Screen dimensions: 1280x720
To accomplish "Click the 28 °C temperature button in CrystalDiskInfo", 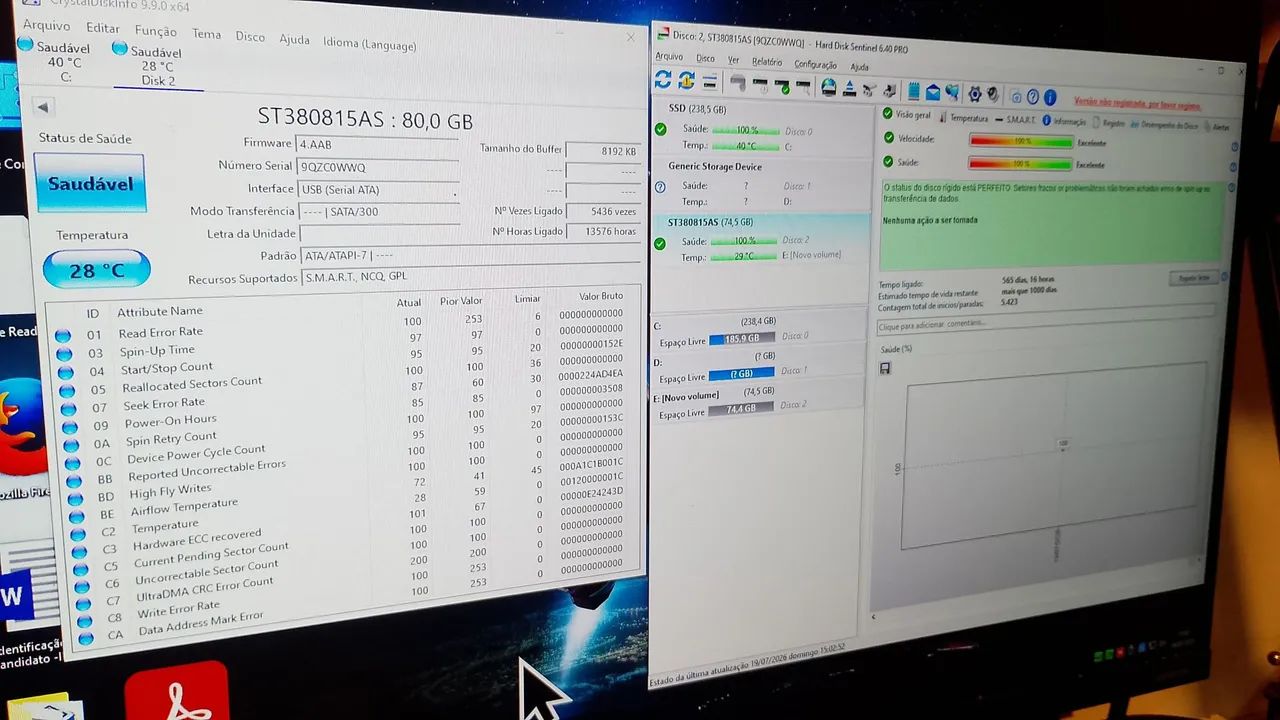I will point(96,270).
